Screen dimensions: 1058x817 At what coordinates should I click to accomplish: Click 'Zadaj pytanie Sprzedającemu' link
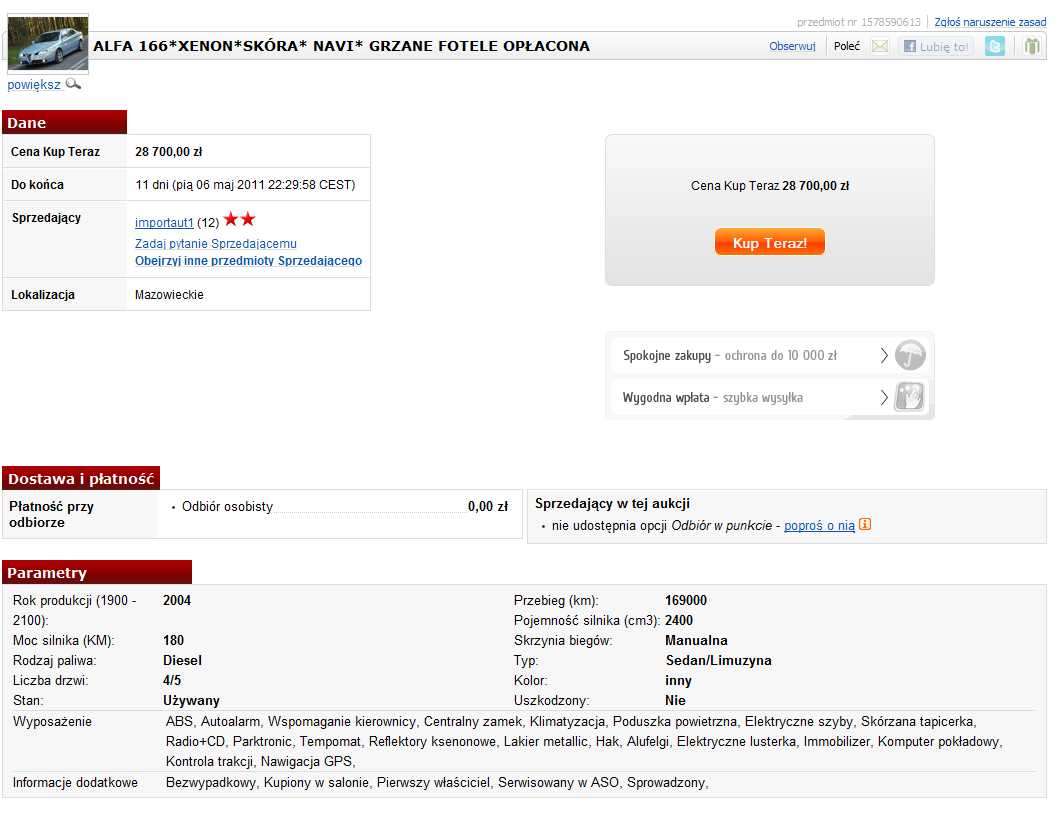[x=215, y=244]
